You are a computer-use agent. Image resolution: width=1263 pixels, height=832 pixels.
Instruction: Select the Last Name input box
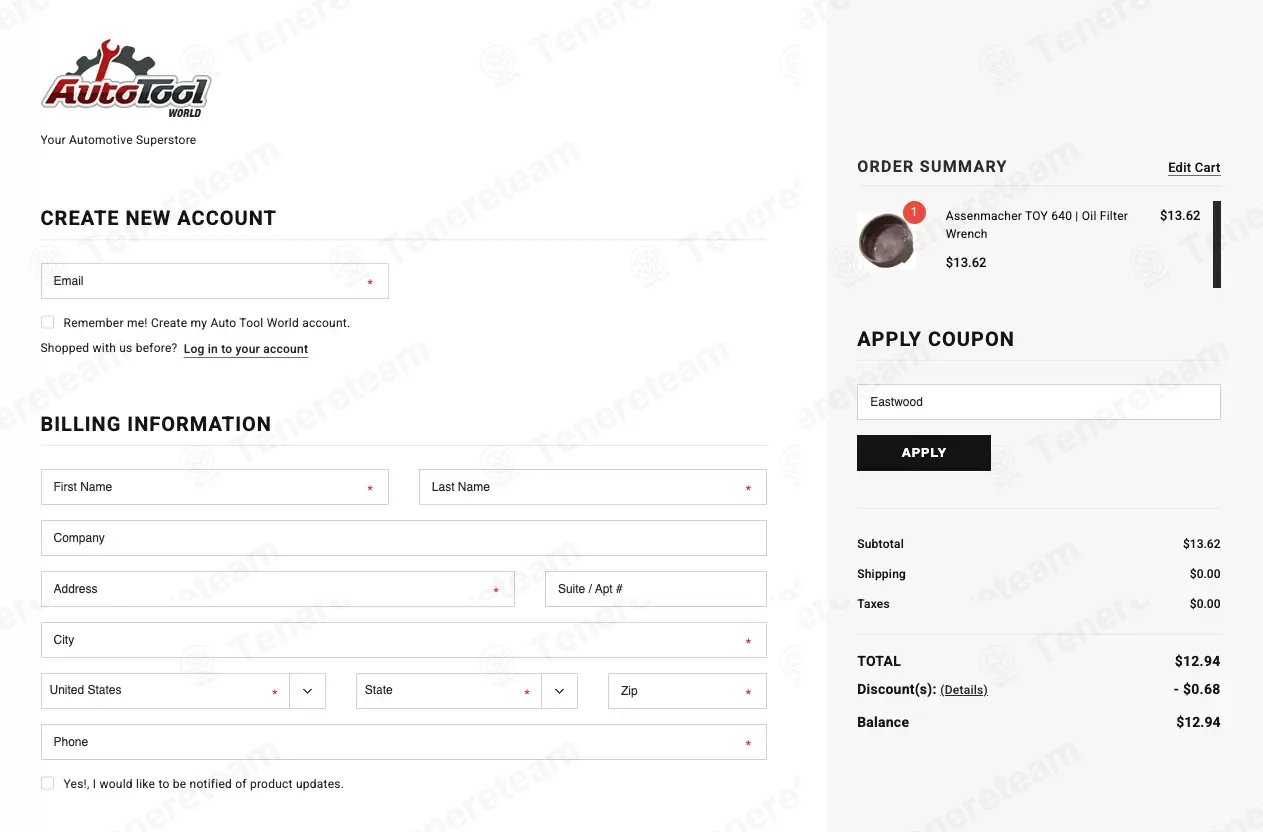pyautogui.click(x=592, y=487)
